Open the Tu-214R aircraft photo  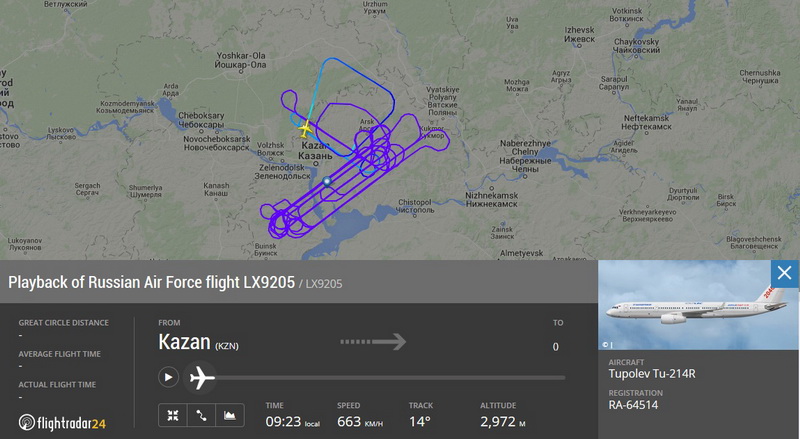698,305
